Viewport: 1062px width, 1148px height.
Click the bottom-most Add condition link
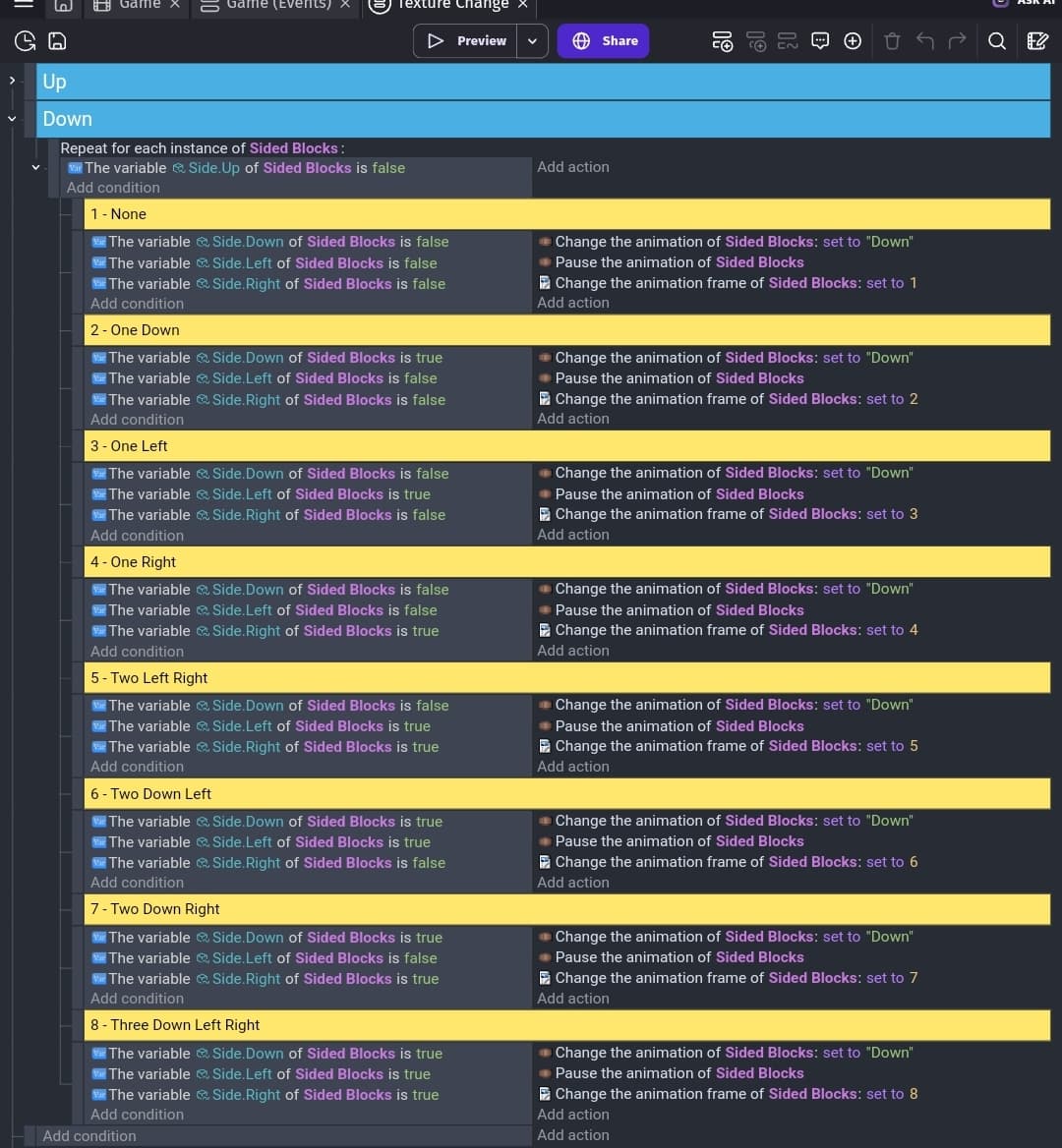(89, 1135)
